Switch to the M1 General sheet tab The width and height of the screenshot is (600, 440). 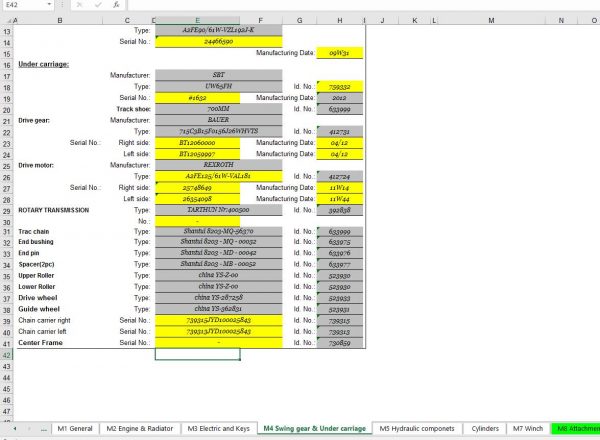pyautogui.click(x=75, y=429)
